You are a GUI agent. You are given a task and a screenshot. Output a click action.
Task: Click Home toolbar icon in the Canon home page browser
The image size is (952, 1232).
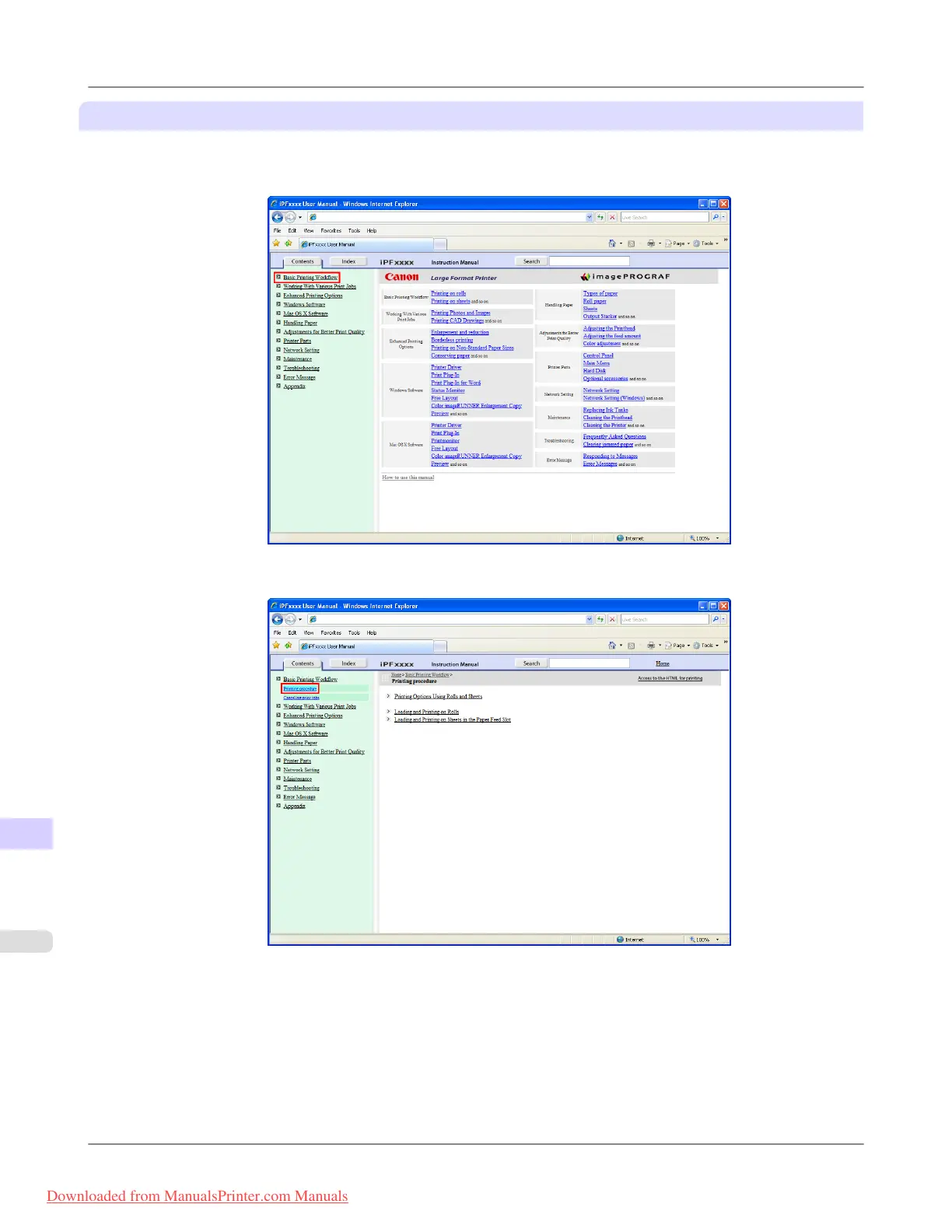612,243
